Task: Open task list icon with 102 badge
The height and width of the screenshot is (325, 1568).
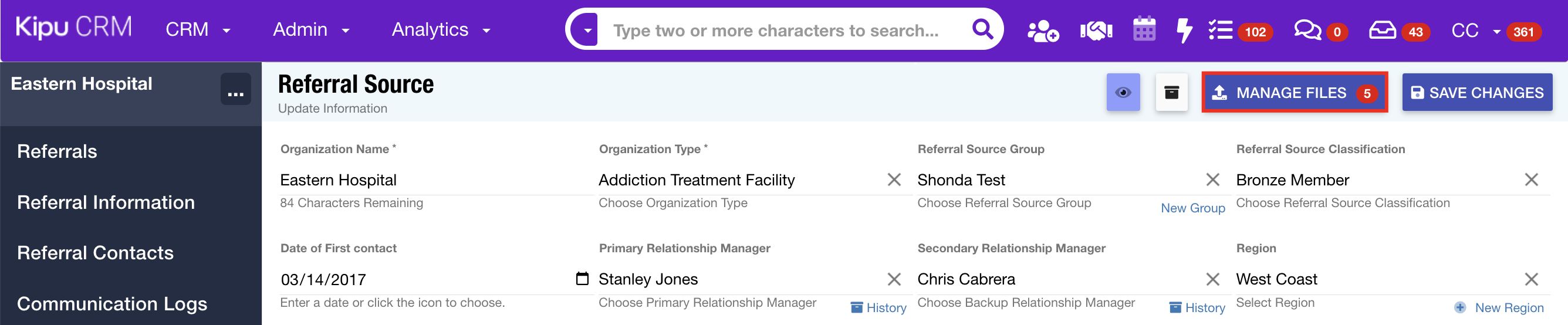Action: point(1221,30)
